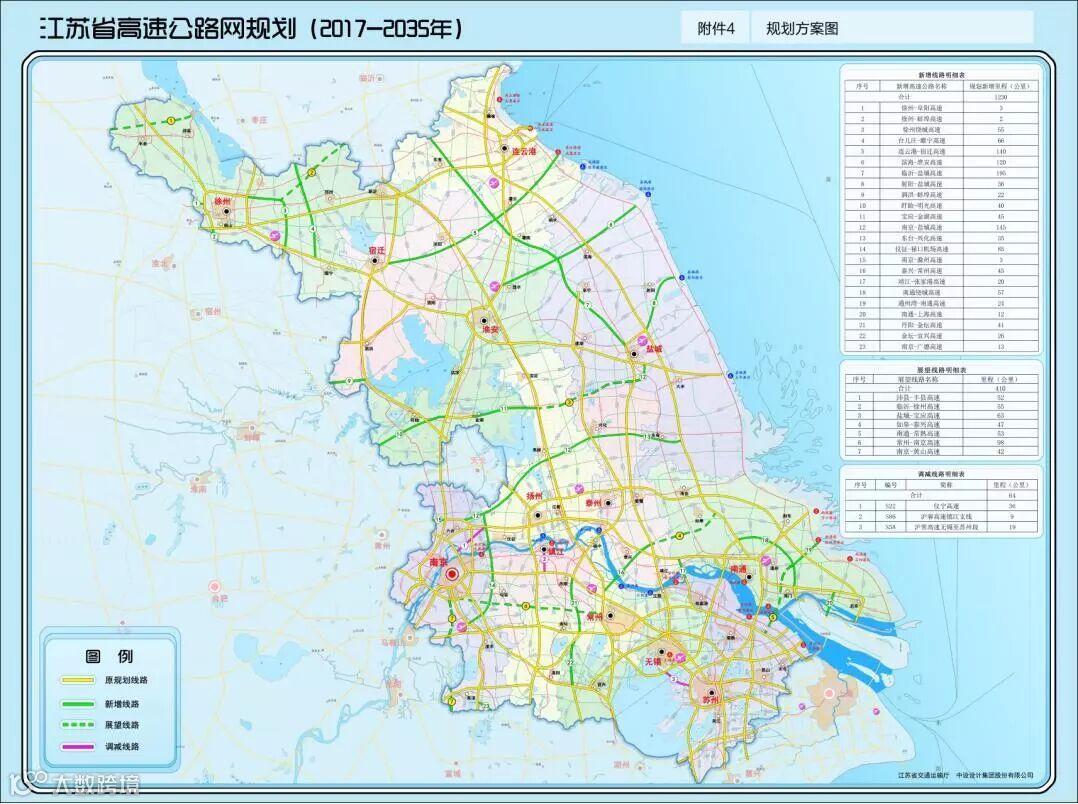Viewport: 1078px width, 804px height.
Task: Click the 淮安 city dot marker
Action: (483, 320)
